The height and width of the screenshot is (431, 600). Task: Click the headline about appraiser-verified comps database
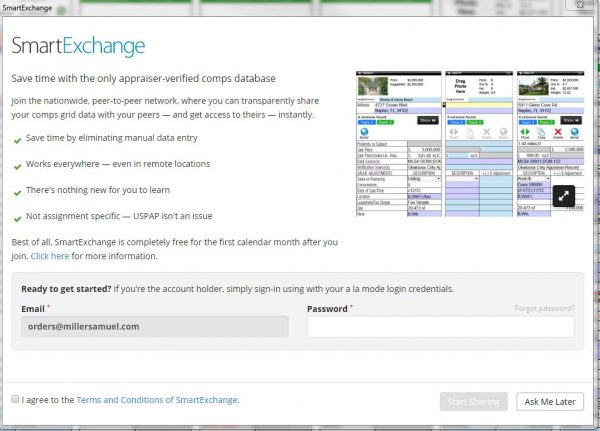(143, 78)
